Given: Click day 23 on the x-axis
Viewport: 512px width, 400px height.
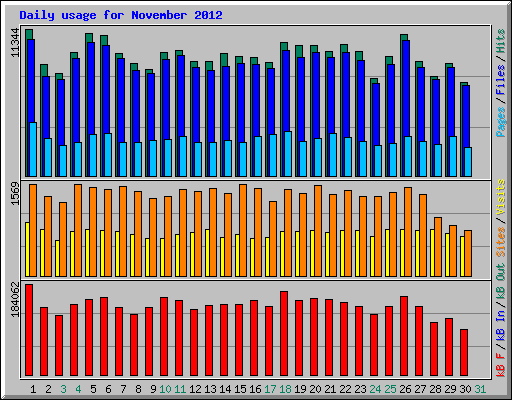Looking at the screenshot, I should point(360,389).
